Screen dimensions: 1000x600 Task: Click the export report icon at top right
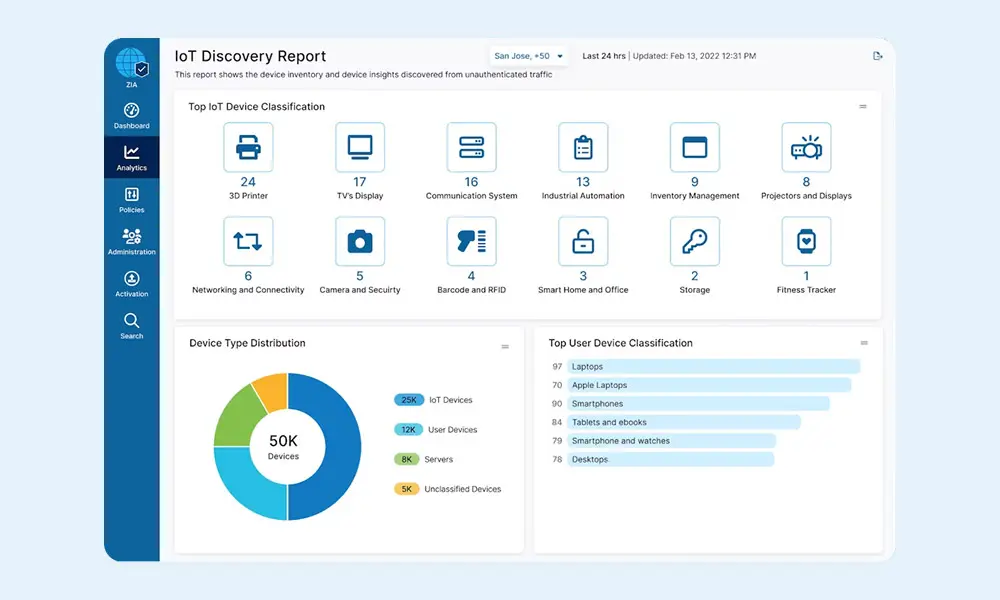click(x=878, y=56)
